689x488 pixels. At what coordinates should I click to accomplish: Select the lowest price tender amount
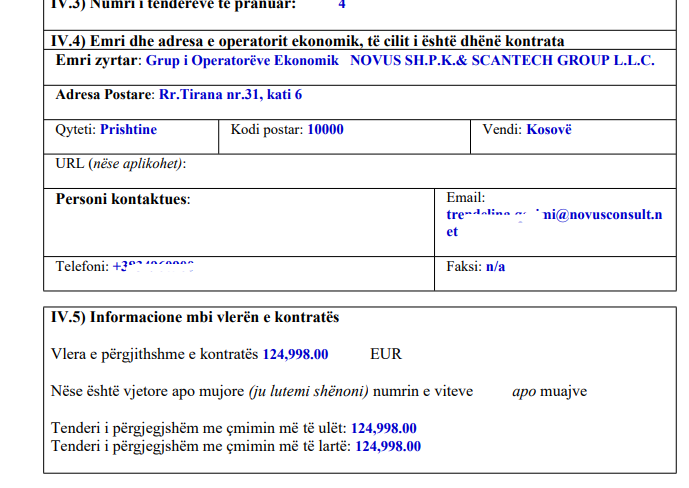point(384,428)
